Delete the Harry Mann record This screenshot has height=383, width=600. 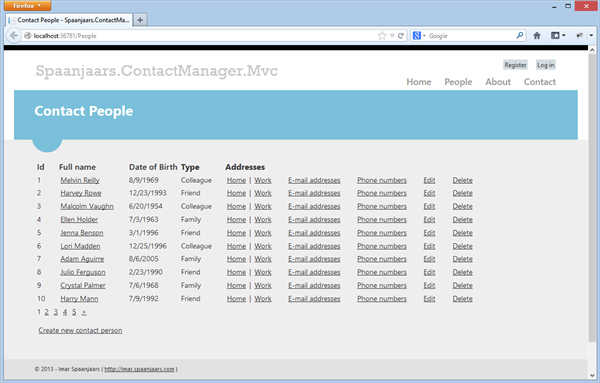[x=463, y=299]
